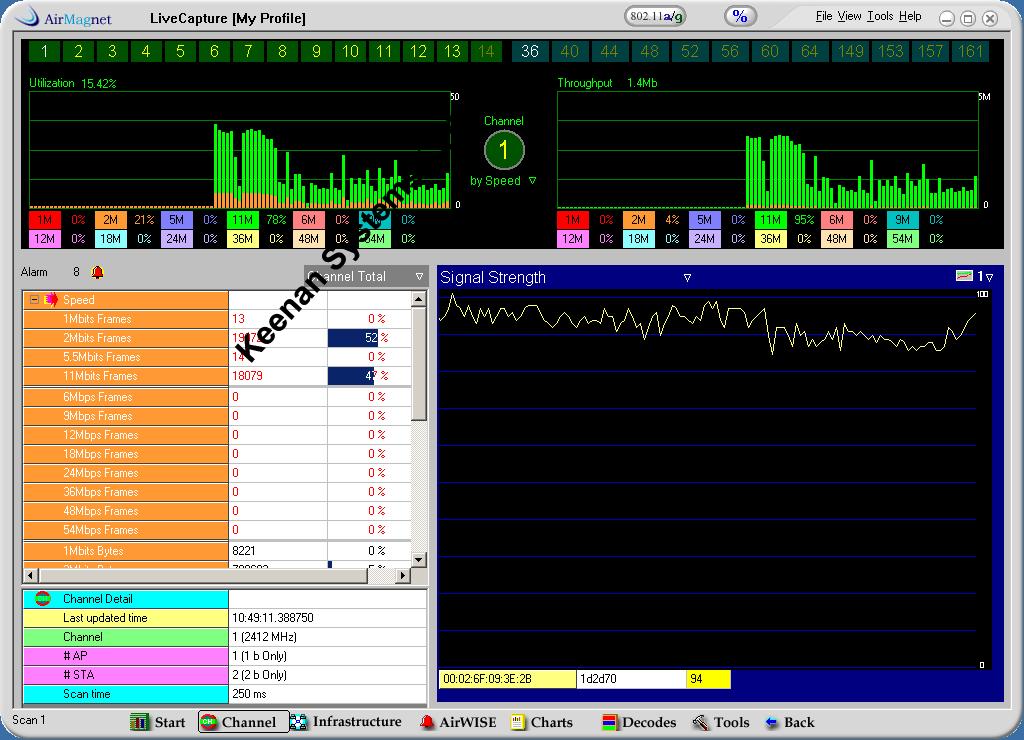Click the scroll left arrow below the speed table

click(x=30, y=575)
